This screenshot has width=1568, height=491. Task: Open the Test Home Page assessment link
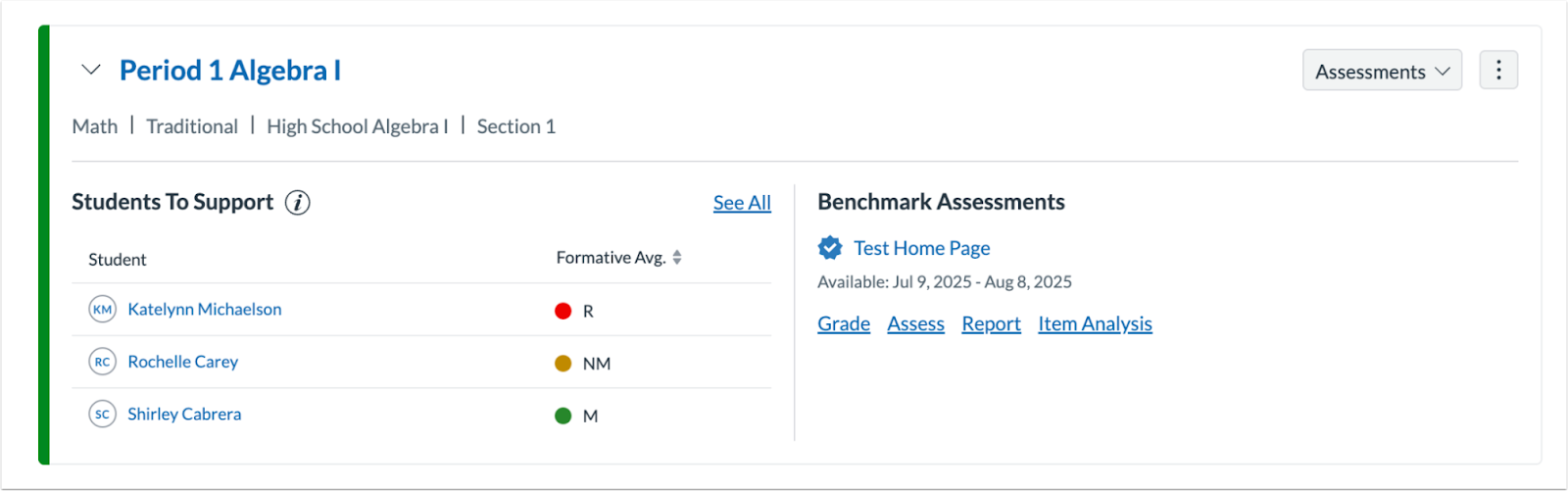coord(921,248)
